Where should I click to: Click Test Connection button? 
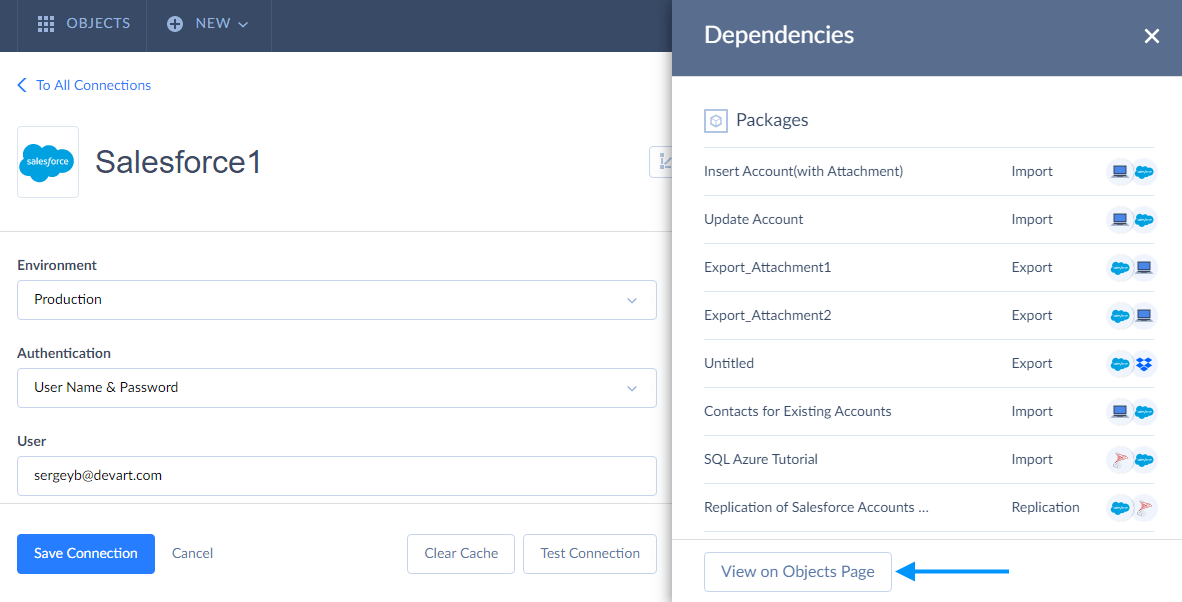pyautogui.click(x=589, y=554)
